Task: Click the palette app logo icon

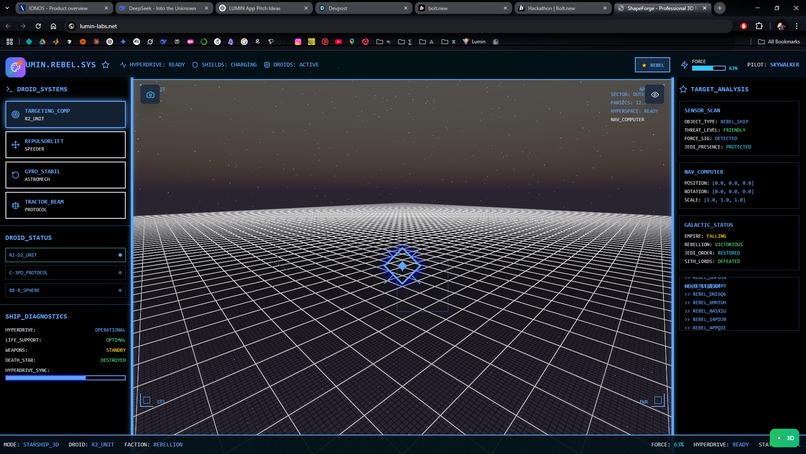Action: pos(15,67)
